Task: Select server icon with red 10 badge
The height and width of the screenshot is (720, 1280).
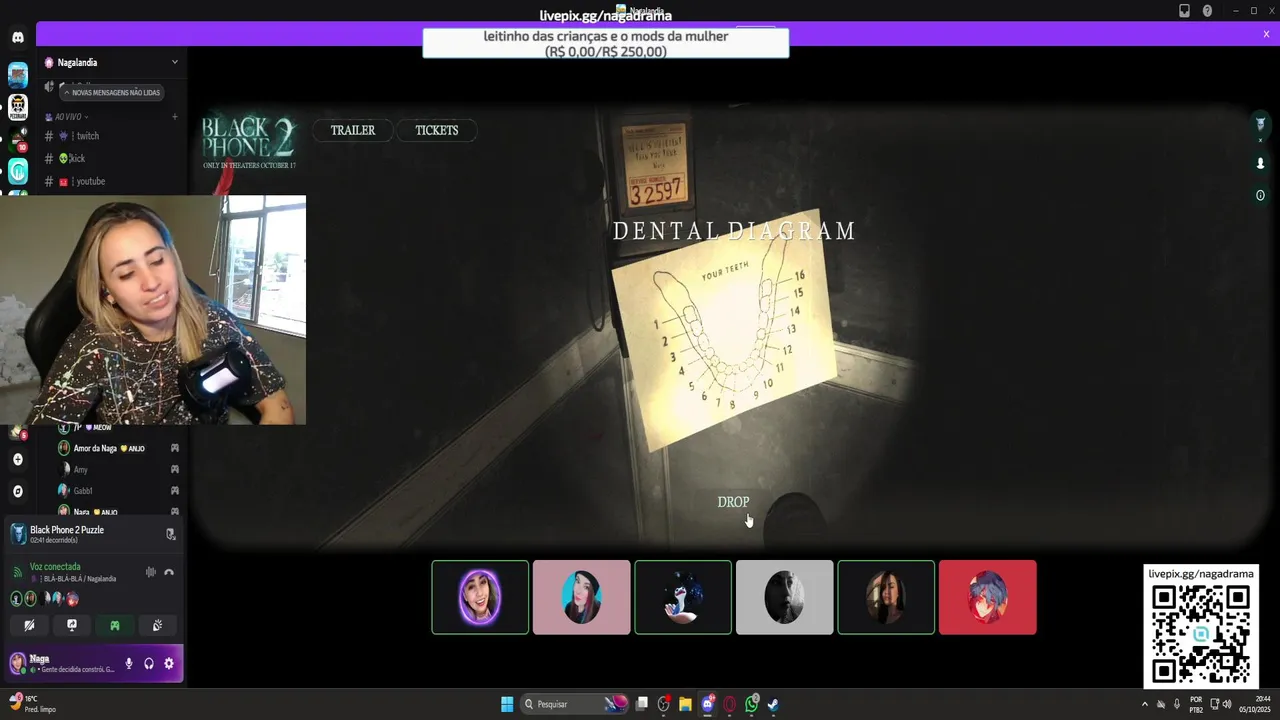Action: (18, 139)
